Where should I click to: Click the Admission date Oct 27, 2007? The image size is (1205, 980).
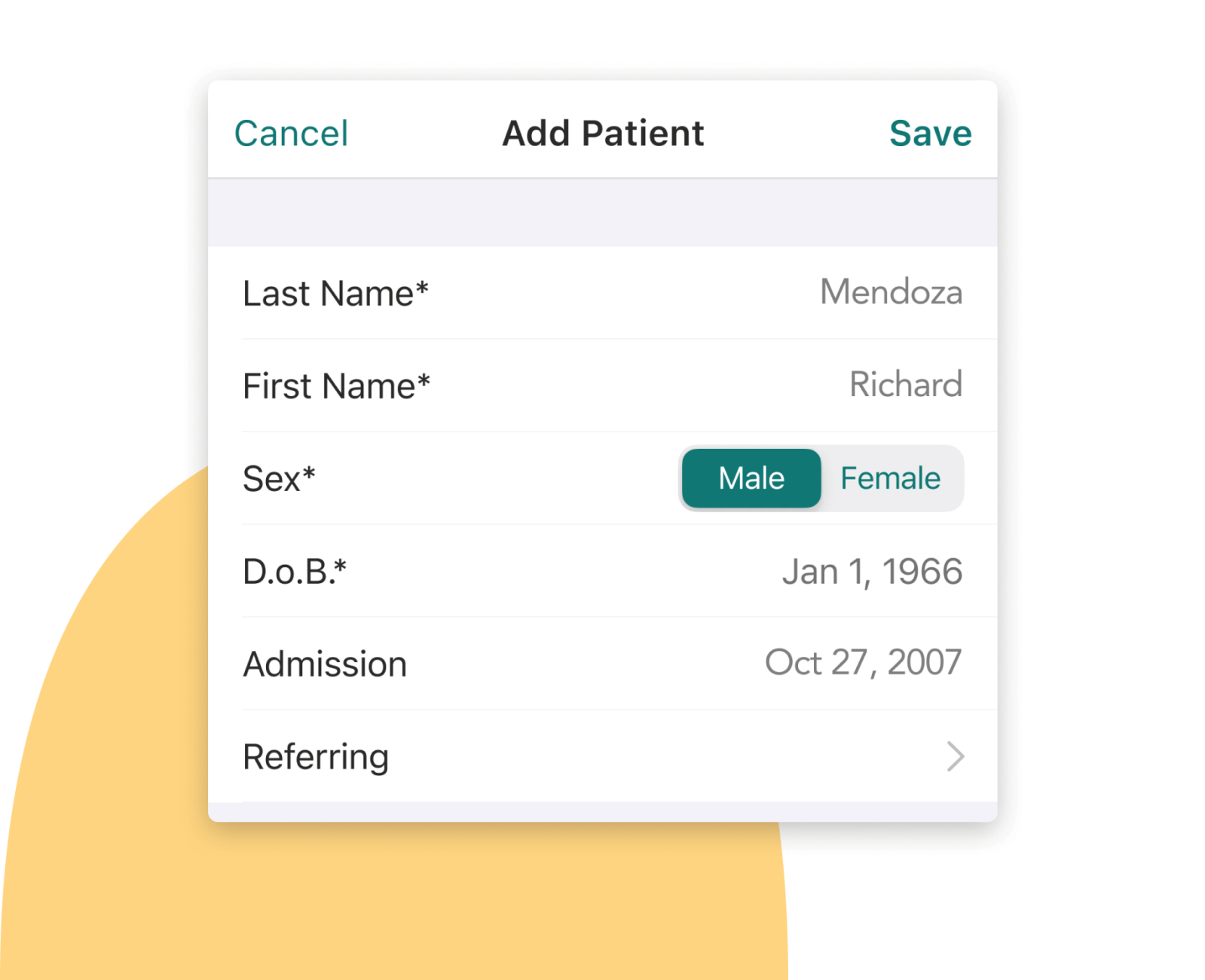pos(862,663)
